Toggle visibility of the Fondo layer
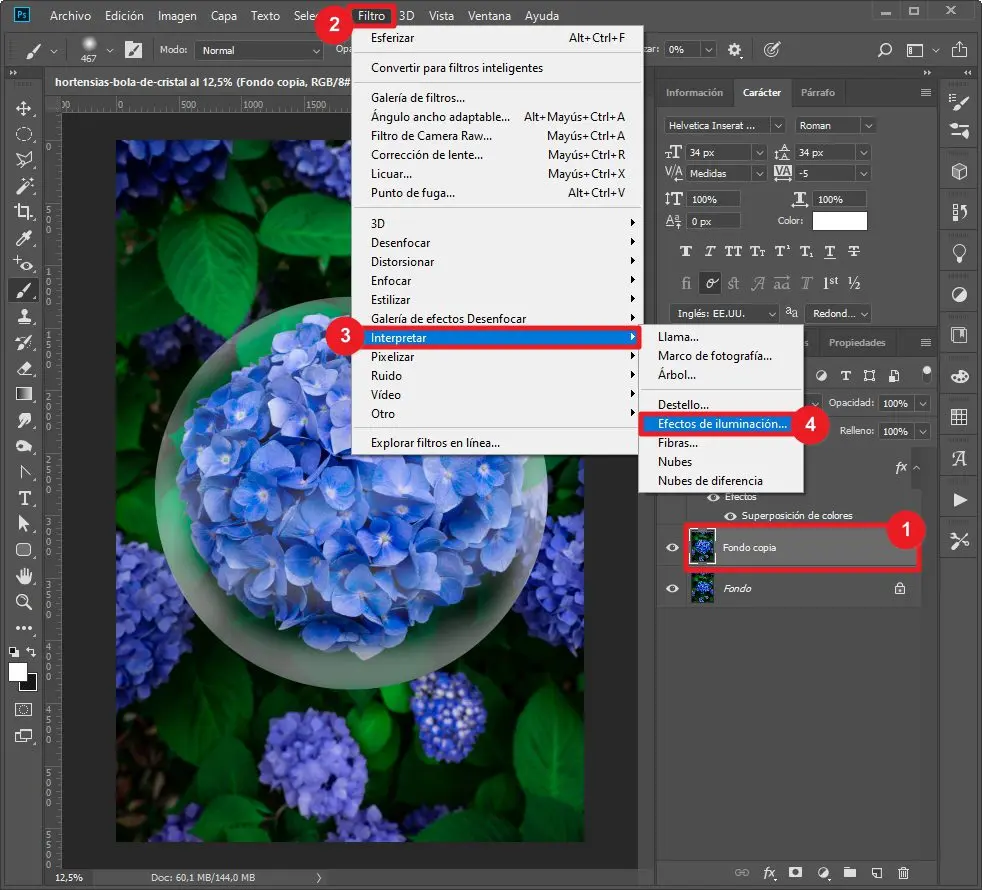This screenshot has height=890, width=982. coord(672,589)
